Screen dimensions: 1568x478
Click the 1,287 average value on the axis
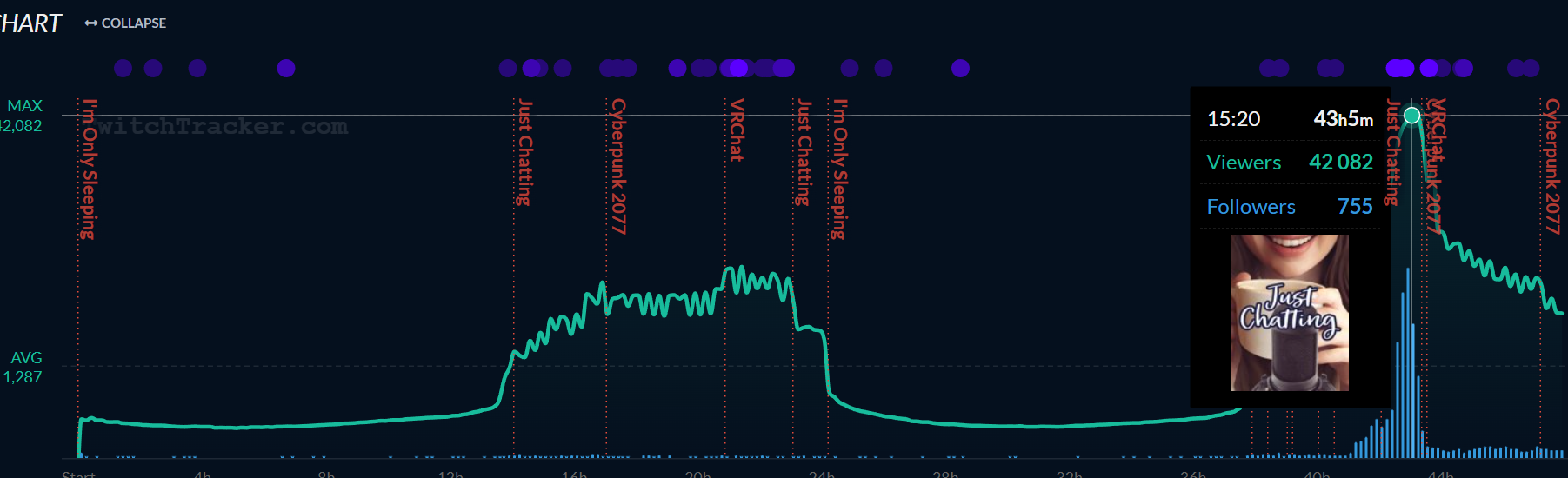pyautogui.click(x=21, y=377)
